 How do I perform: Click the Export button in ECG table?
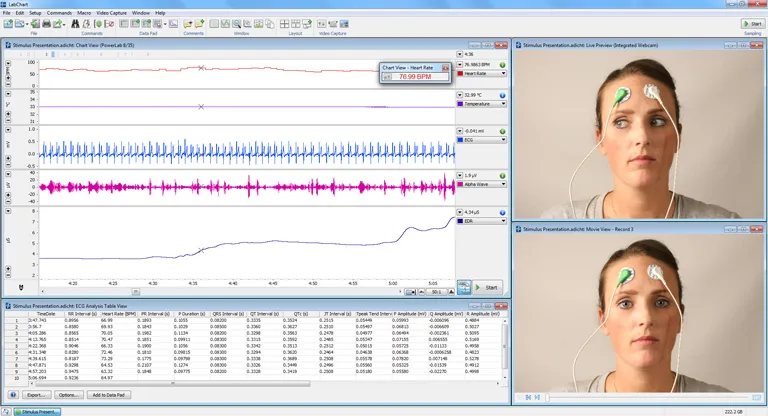point(36,395)
